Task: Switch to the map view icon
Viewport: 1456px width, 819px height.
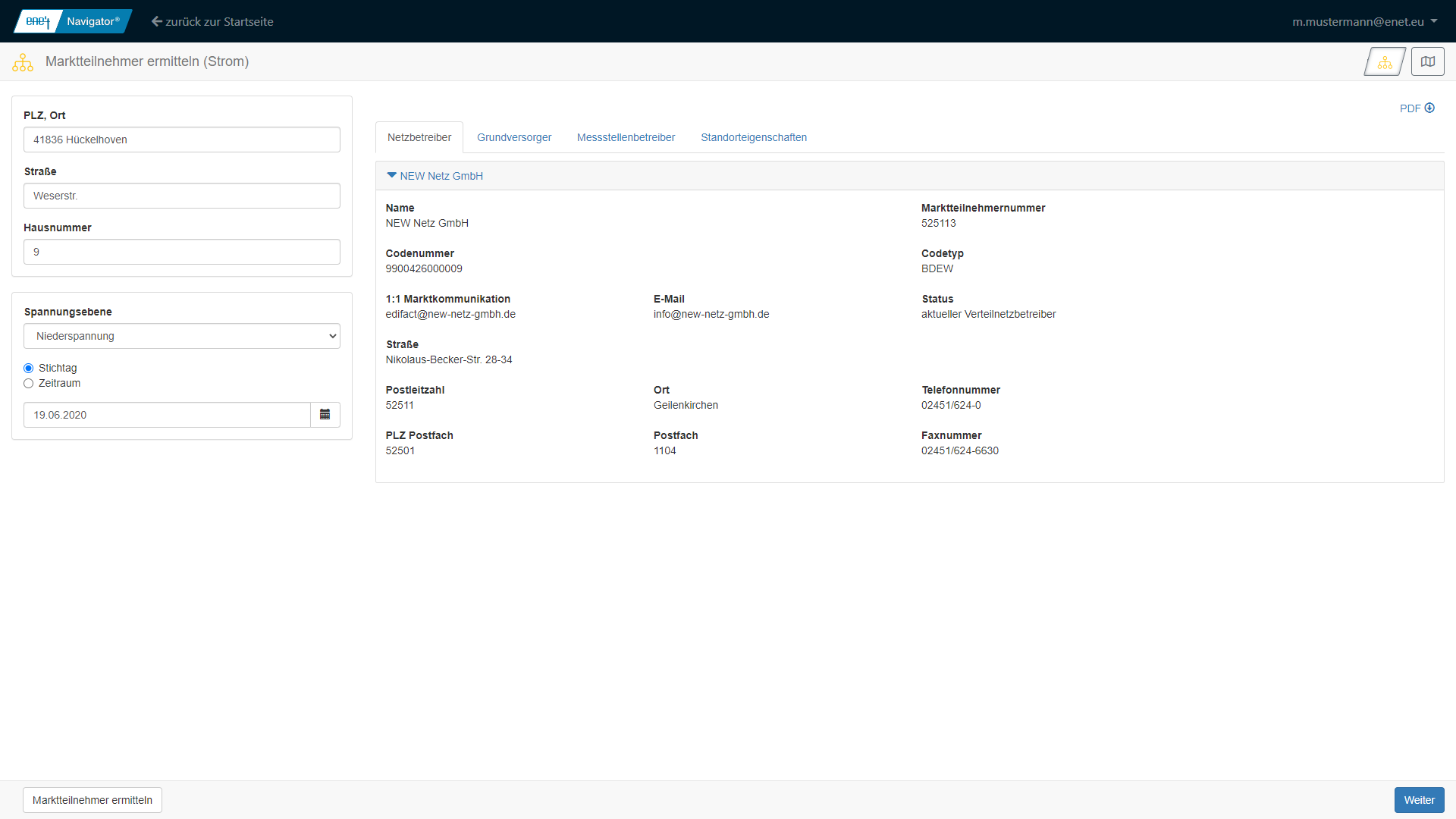Action: (1427, 62)
